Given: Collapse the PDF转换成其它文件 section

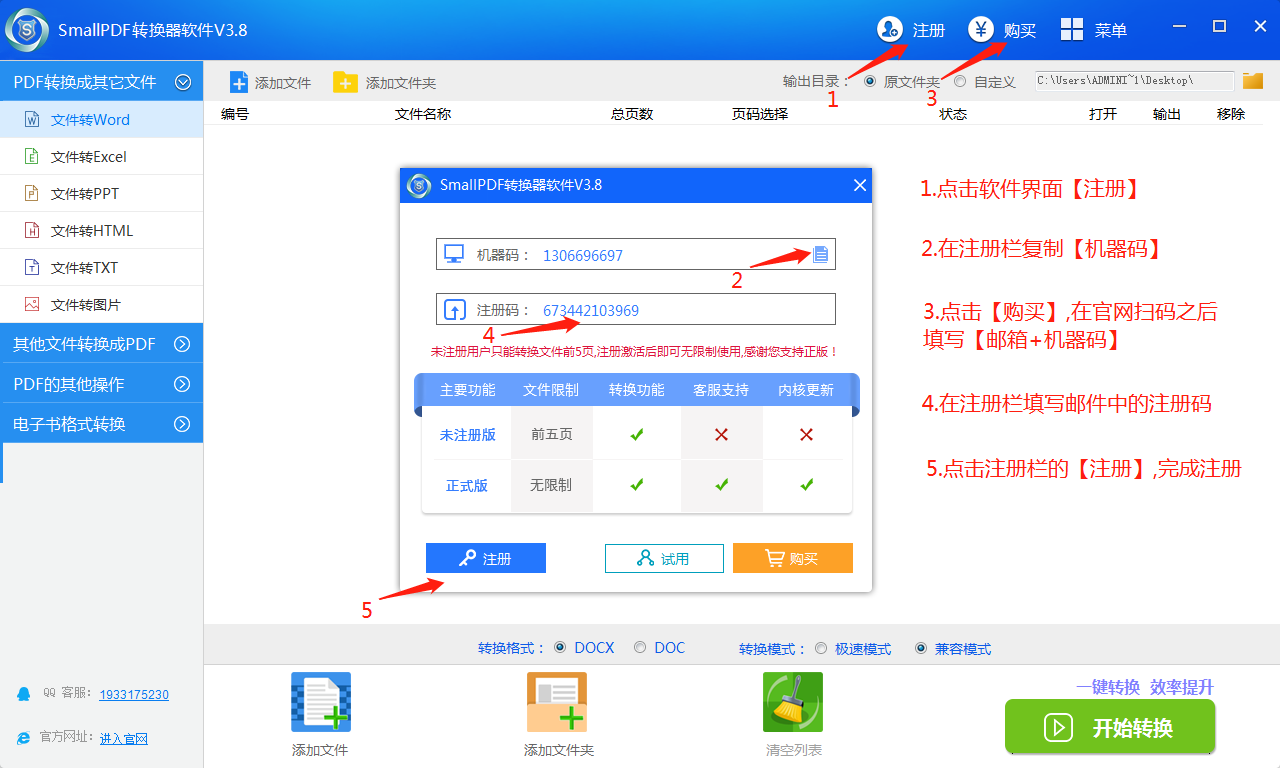Looking at the screenshot, I should (x=183, y=82).
